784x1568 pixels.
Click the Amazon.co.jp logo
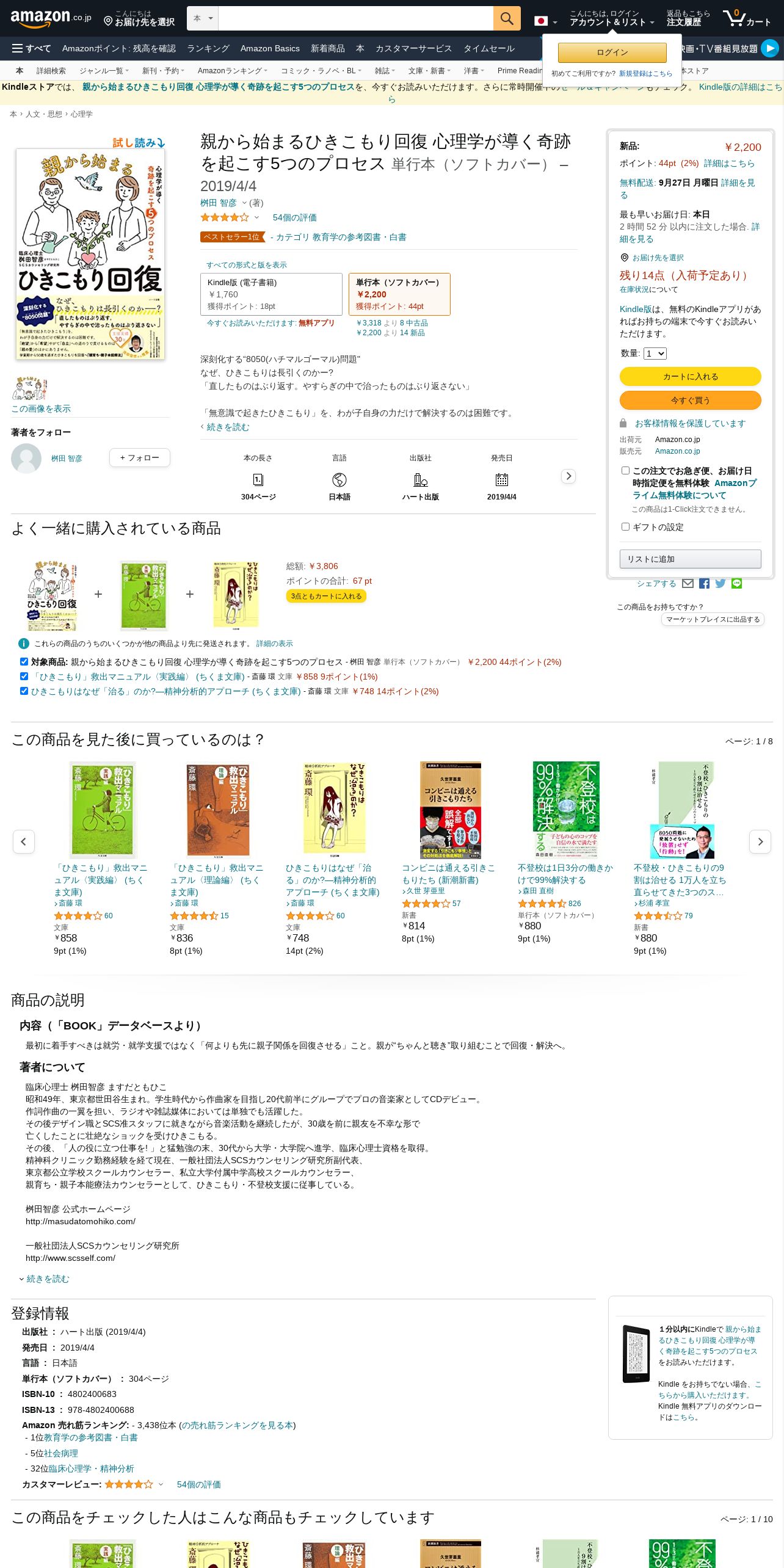point(51,18)
